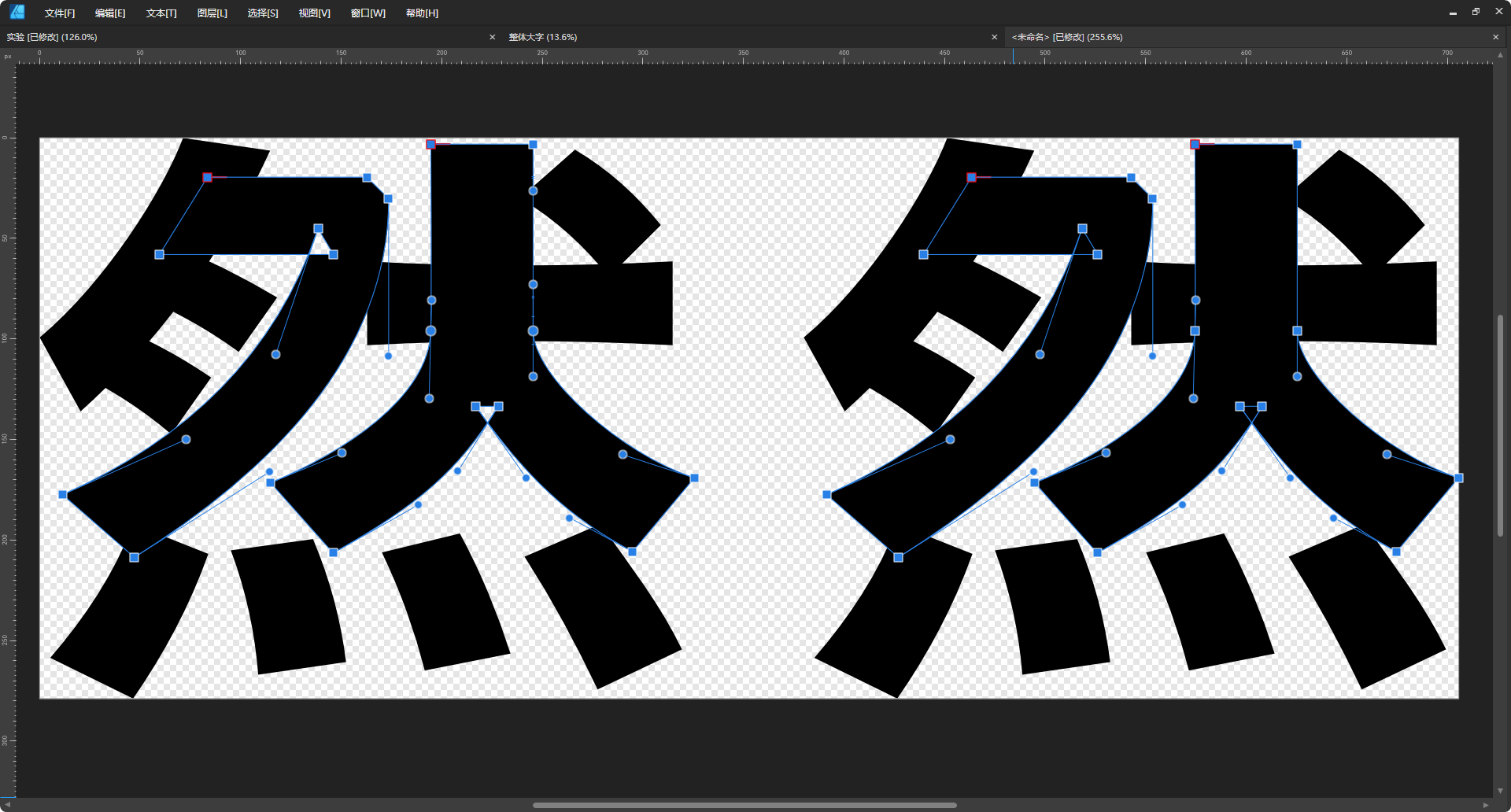Open the 图层[L] menu
Viewport: 1511px width, 812px height.
click(212, 13)
